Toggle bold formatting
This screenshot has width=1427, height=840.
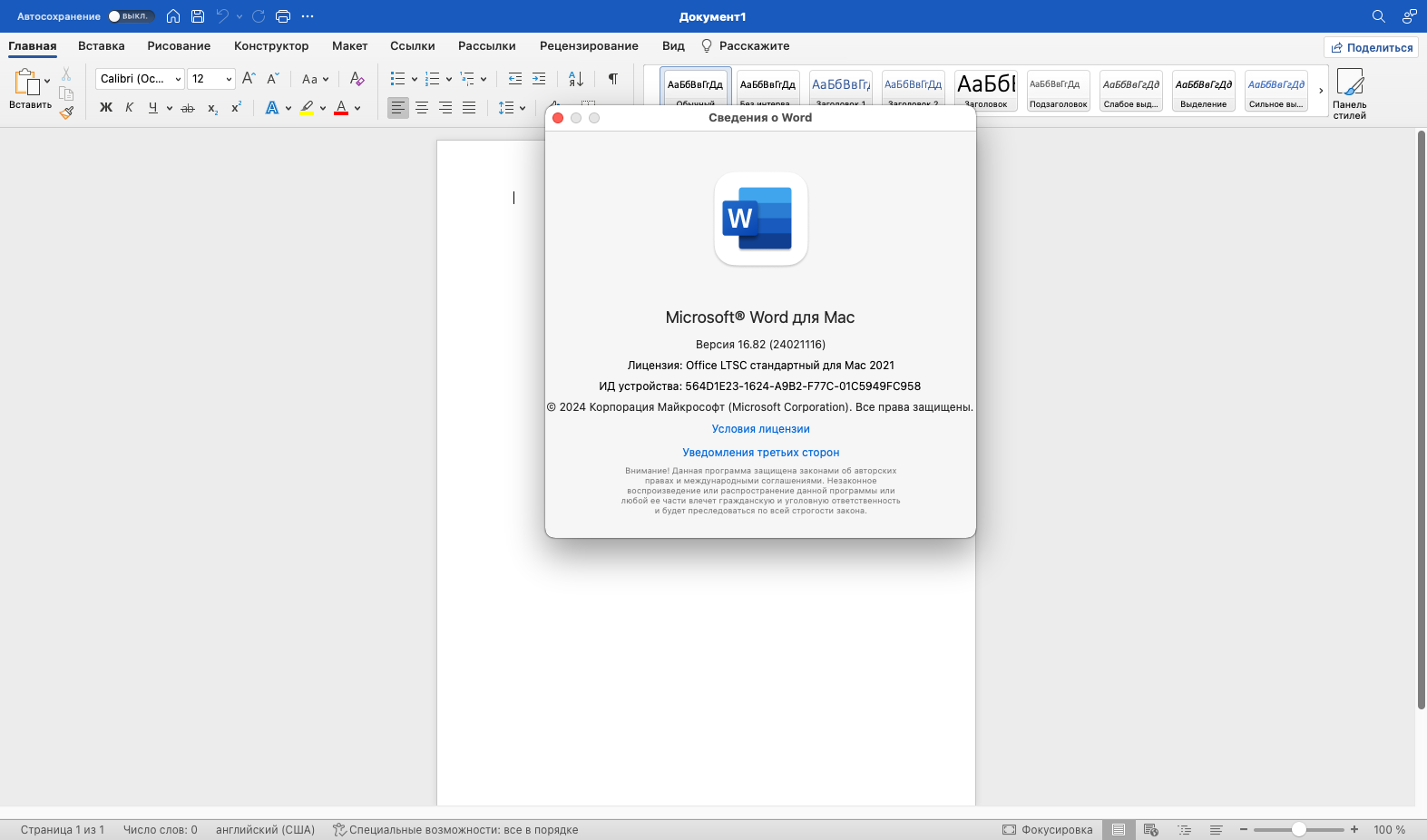[106, 108]
